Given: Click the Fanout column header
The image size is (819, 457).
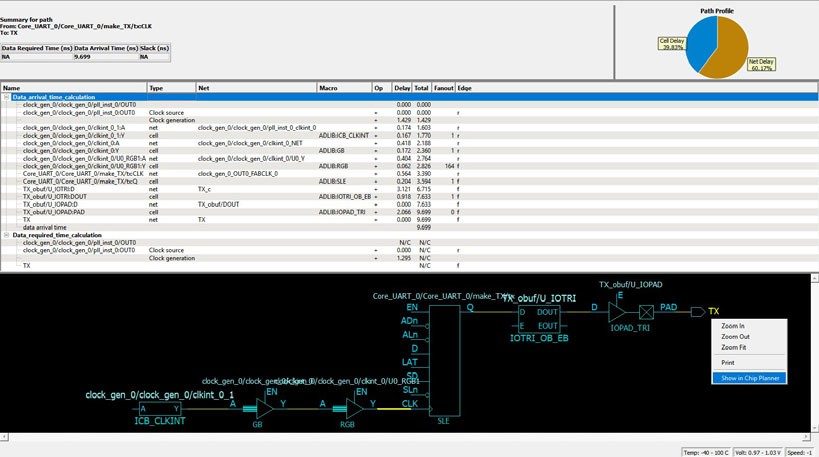Looking at the screenshot, I should pos(444,88).
